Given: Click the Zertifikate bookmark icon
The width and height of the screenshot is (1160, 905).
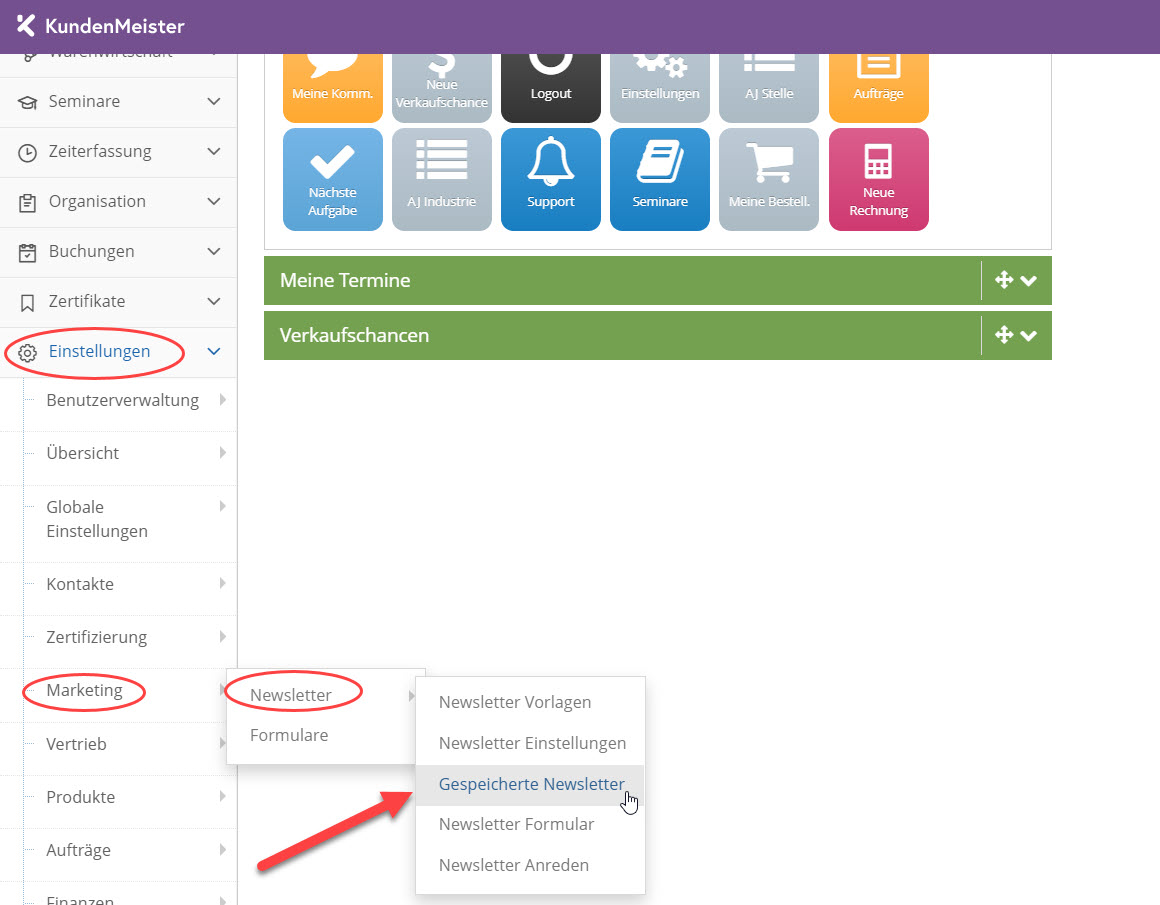Looking at the screenshot, I should pos(27,303).
